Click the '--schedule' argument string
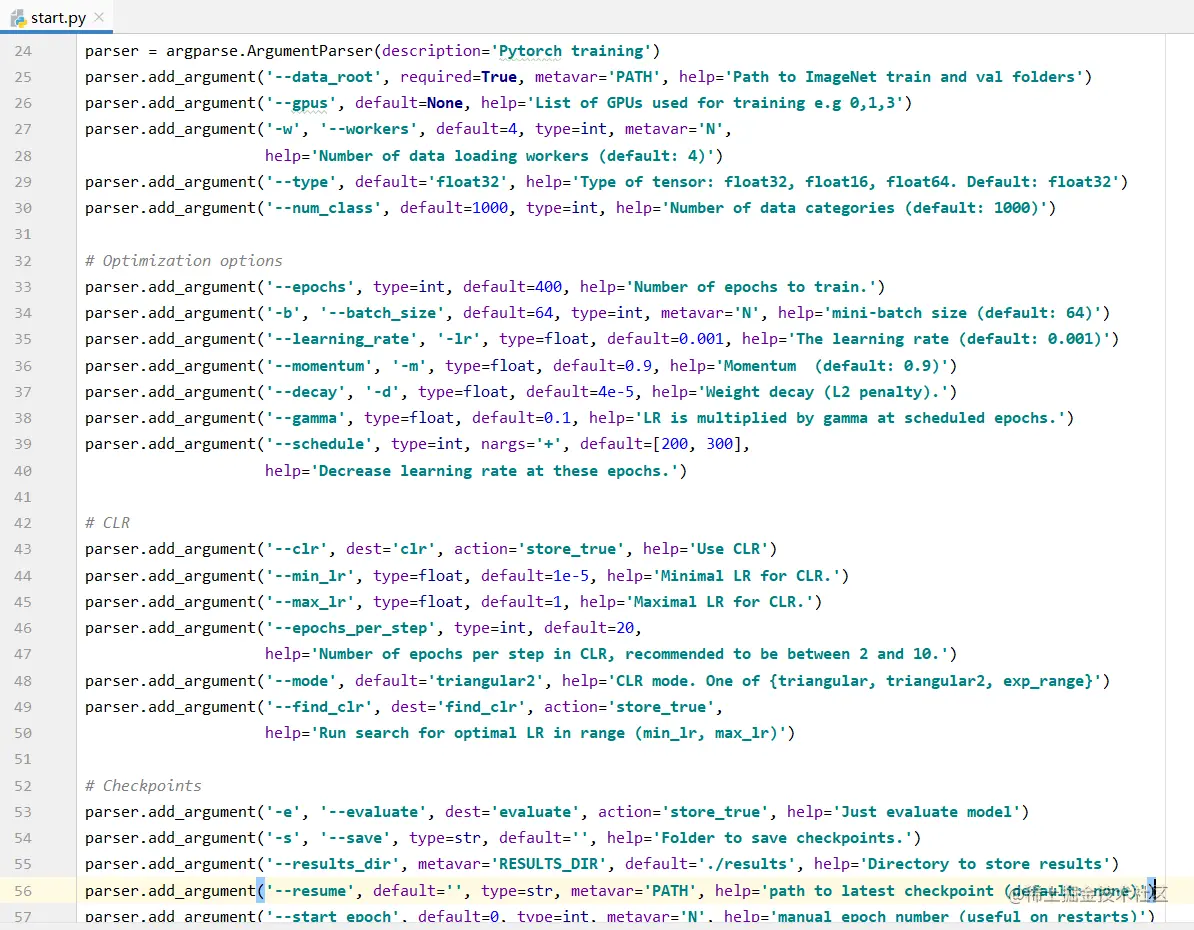1194x930 pixels. pos(320,444)
